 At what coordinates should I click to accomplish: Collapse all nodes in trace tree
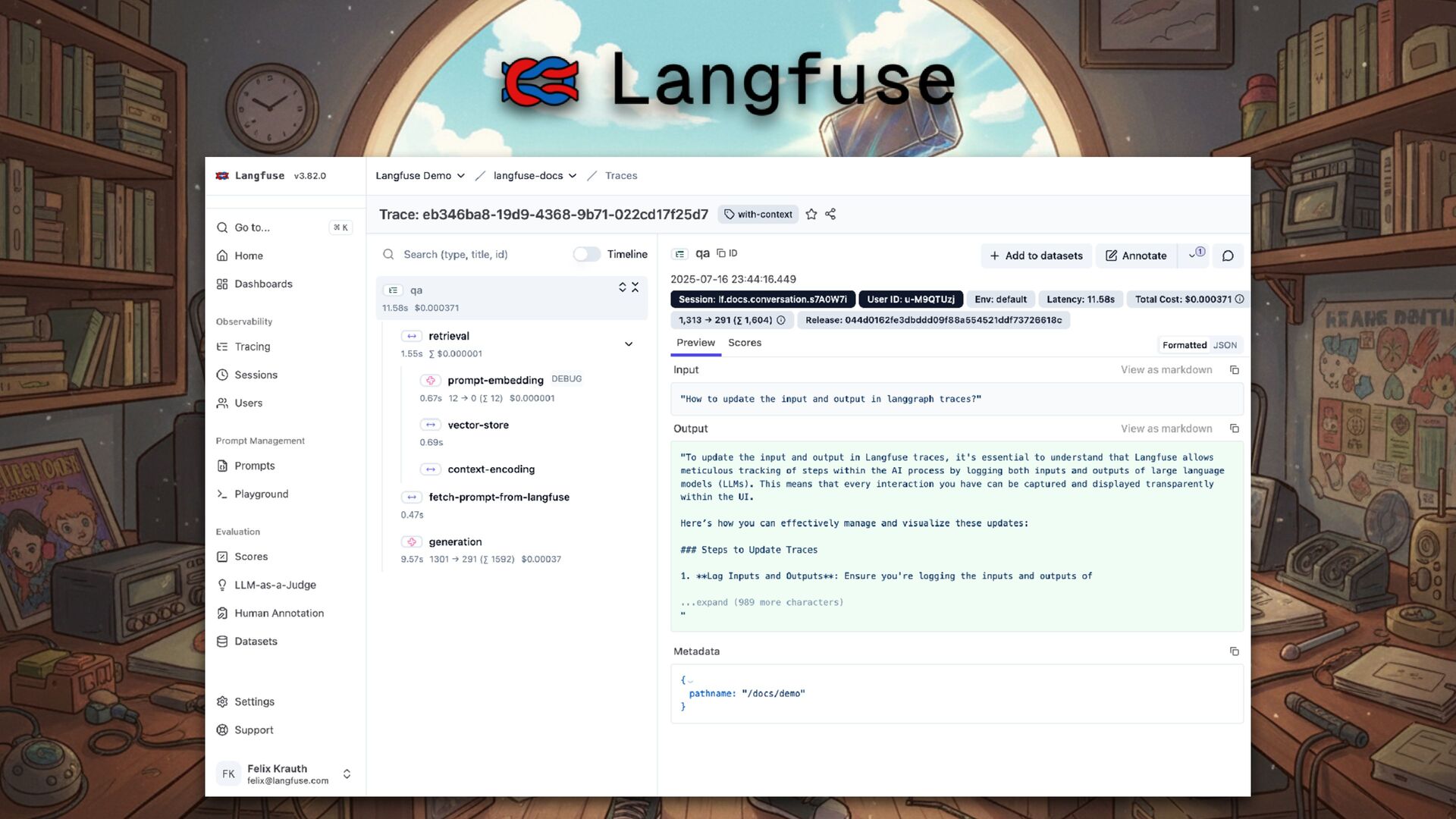point(635,287)
